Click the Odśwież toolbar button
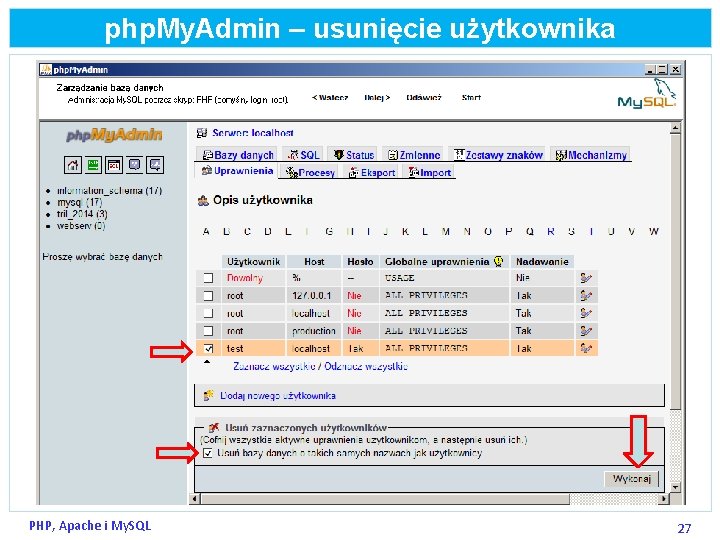This screenshot has width=720, height=540. point(424,97)
